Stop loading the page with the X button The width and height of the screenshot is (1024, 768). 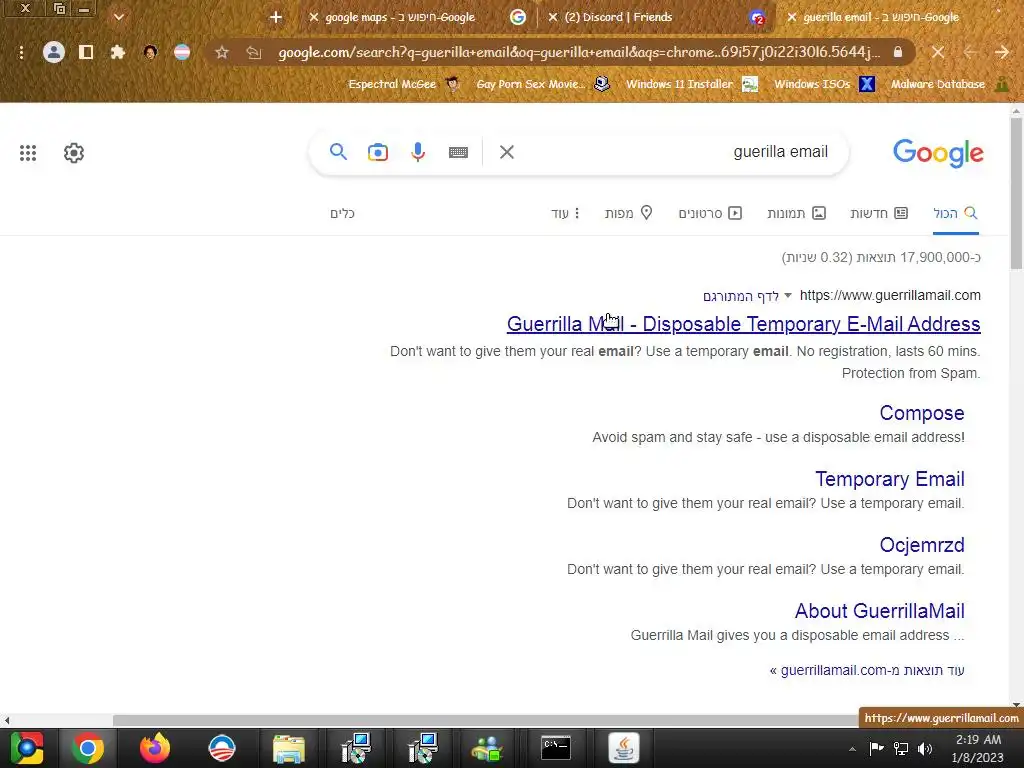coord(938,52)
